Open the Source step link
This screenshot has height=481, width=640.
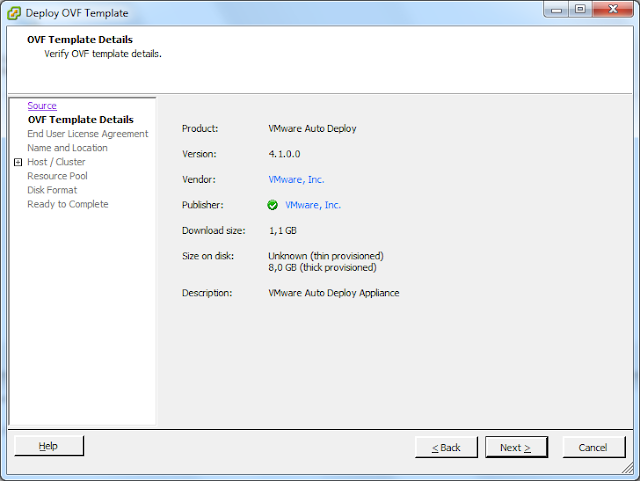click(x=42, y=106)
